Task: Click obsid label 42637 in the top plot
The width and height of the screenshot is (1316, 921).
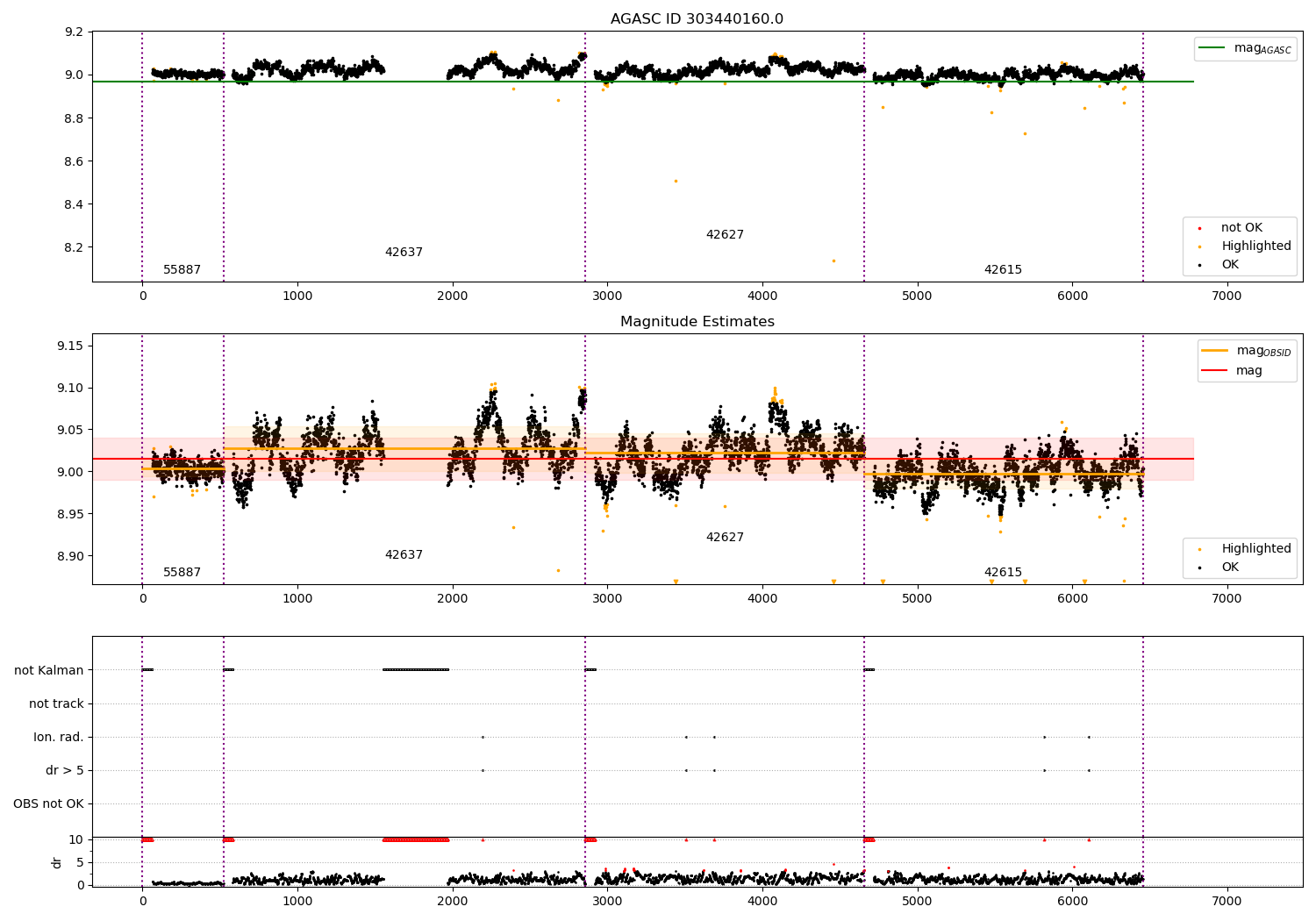Action: 404,253
